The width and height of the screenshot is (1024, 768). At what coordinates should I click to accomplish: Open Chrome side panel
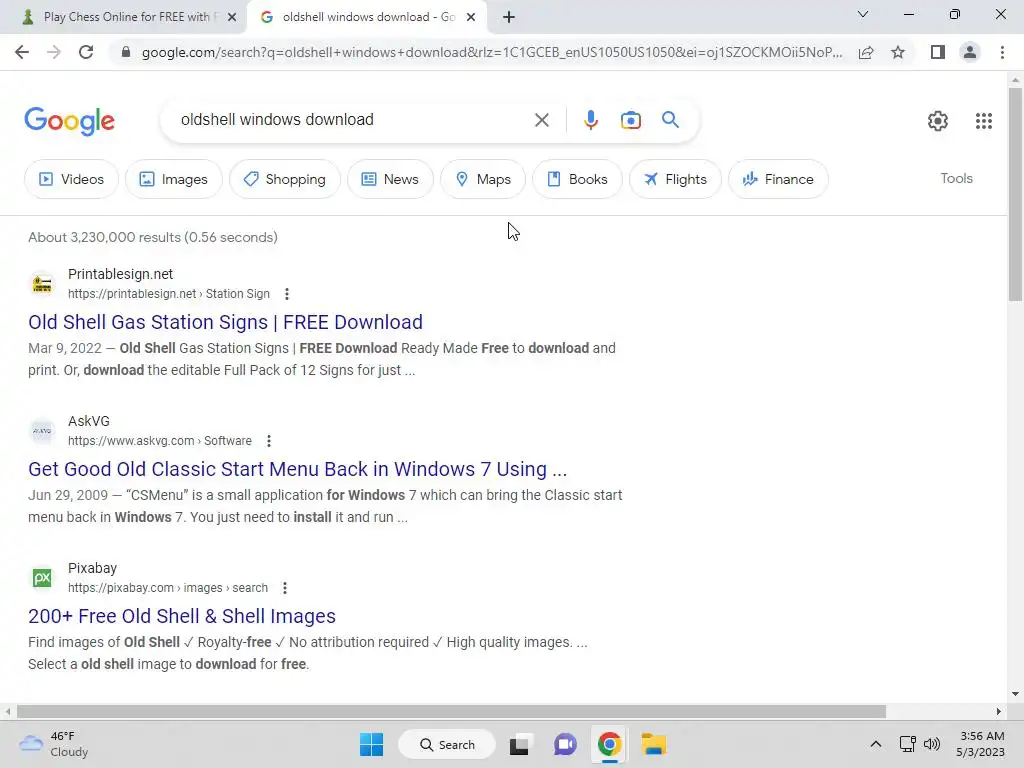coord(938,52)
